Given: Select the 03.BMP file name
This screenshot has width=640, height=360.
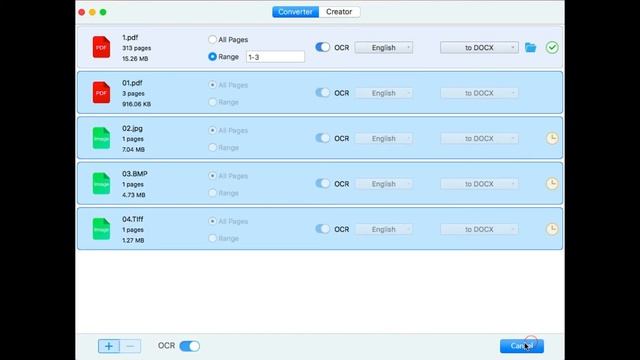Looking at the screenshot, I should (135, 173).
